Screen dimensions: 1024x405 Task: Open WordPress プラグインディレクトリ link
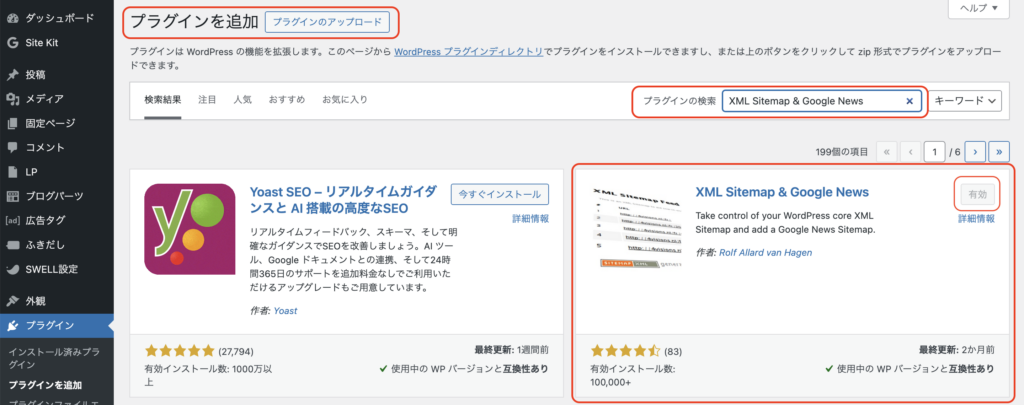pos(469,52)
